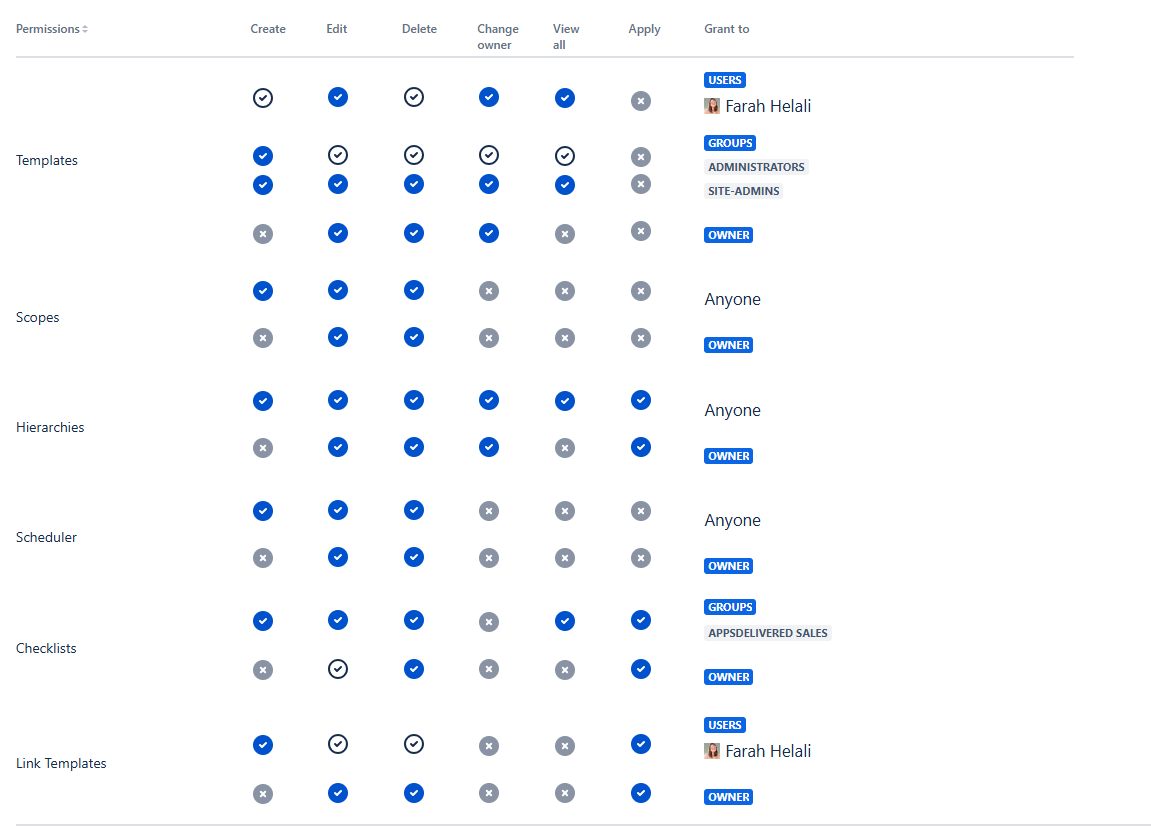Toggle outlined Delete check for Link Templates Farah Helali
This screenshot has height=827, width=1151.
point(414,744)
